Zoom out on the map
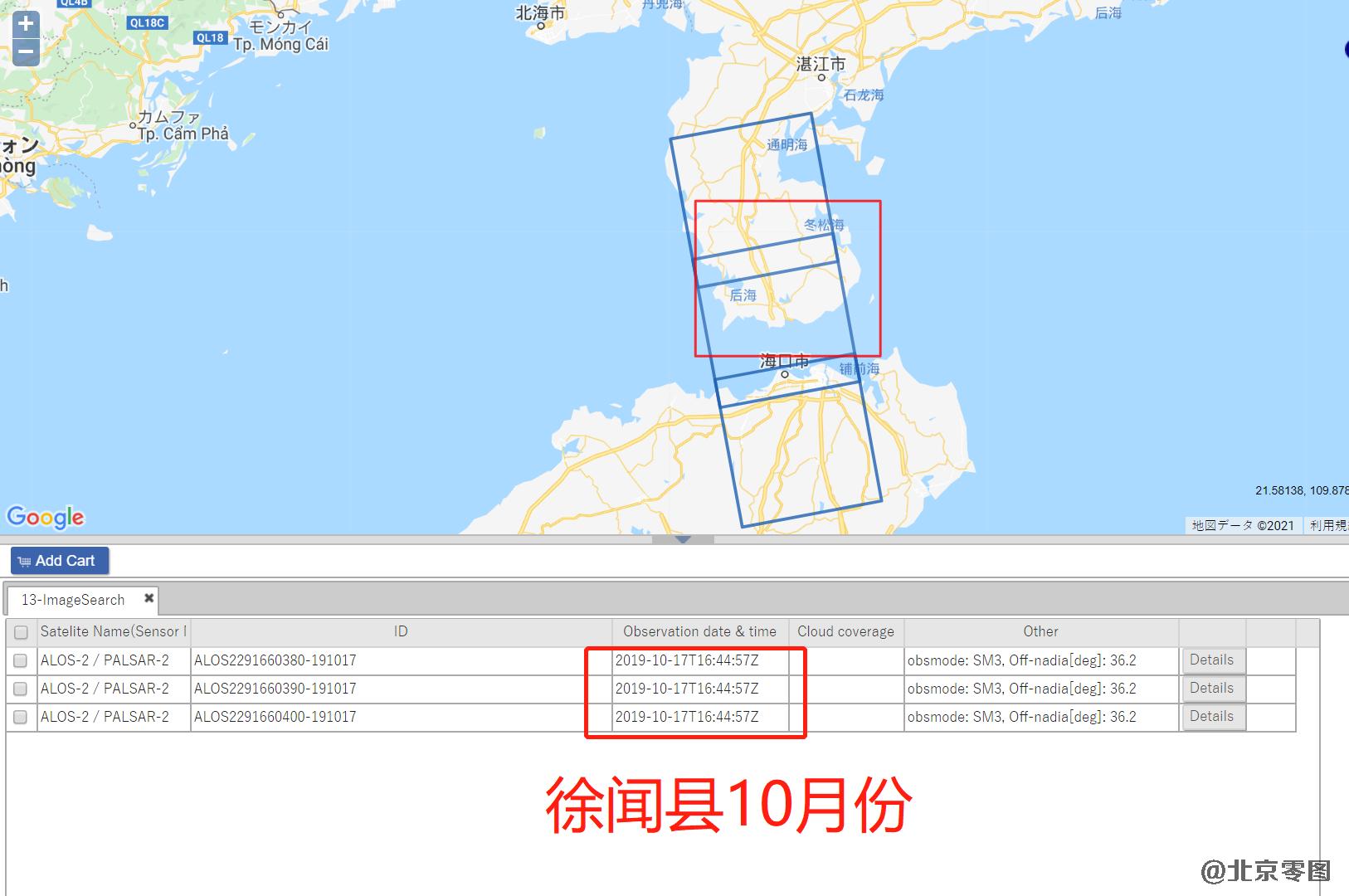This screenshot has height=896, width=1349. coord(26,52)
